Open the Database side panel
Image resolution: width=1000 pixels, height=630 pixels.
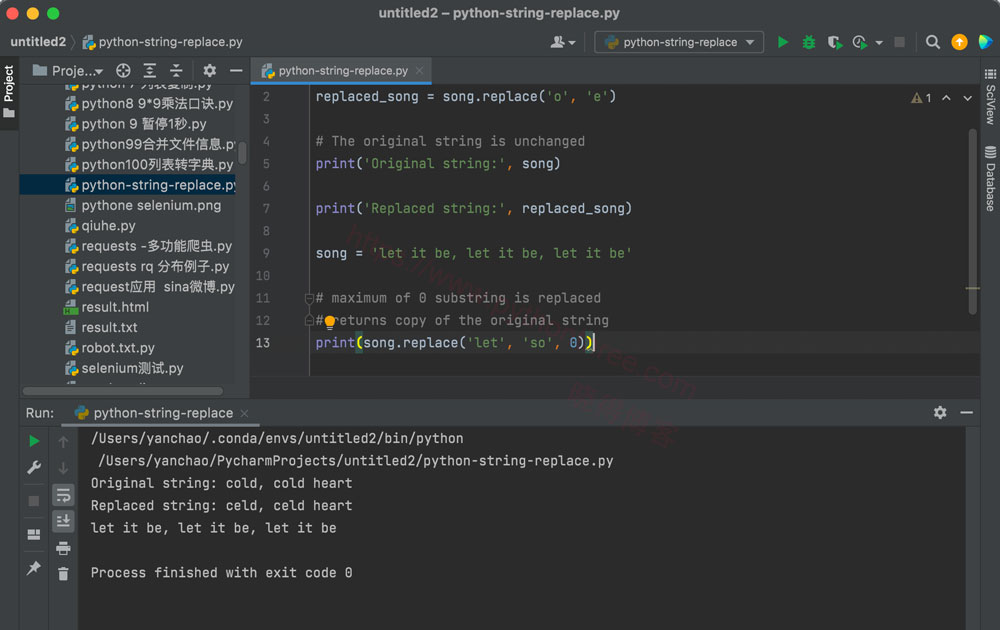coord(990,179)
